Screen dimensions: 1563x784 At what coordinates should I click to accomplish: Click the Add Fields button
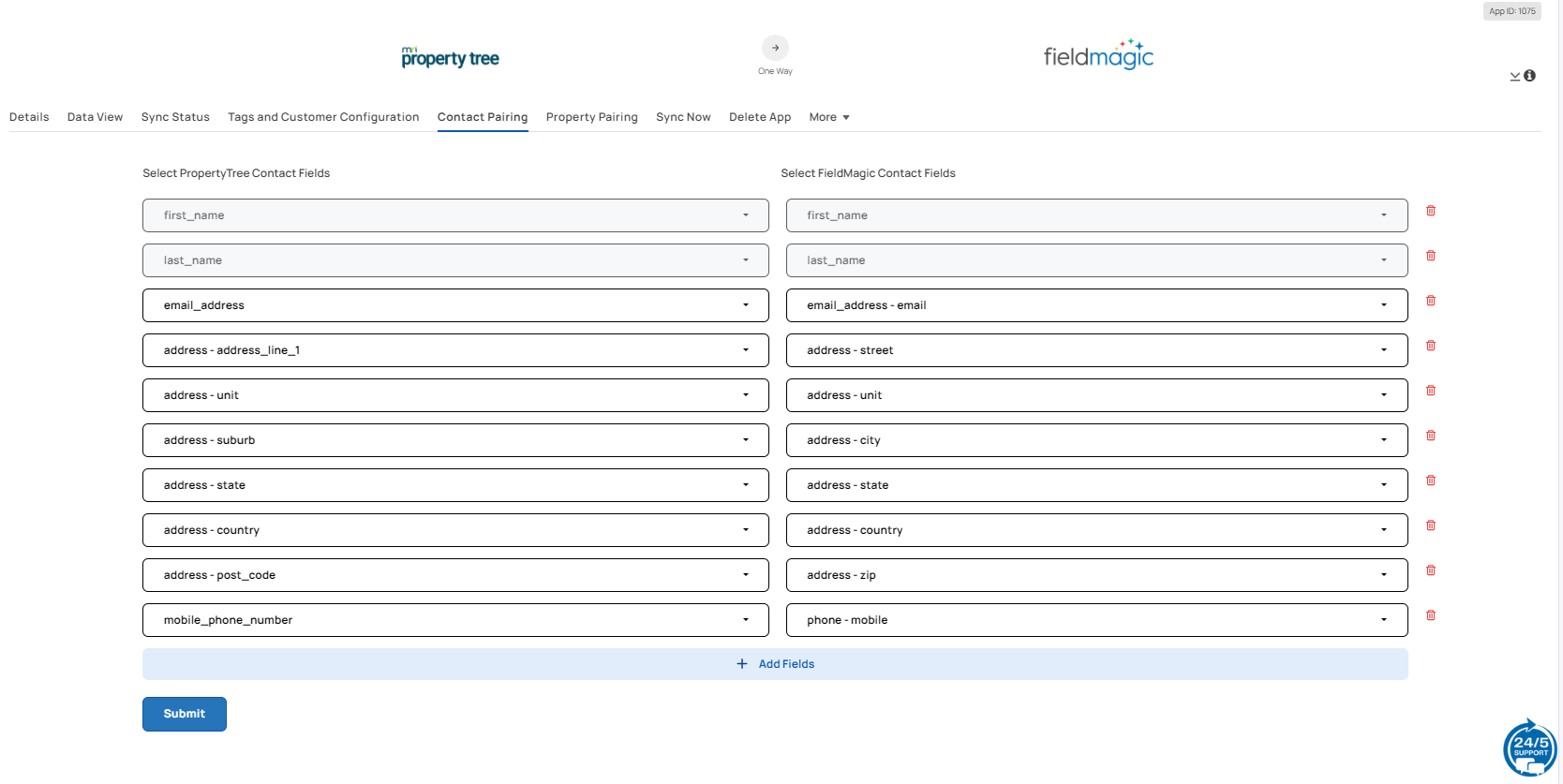click(x=775, y=664)
